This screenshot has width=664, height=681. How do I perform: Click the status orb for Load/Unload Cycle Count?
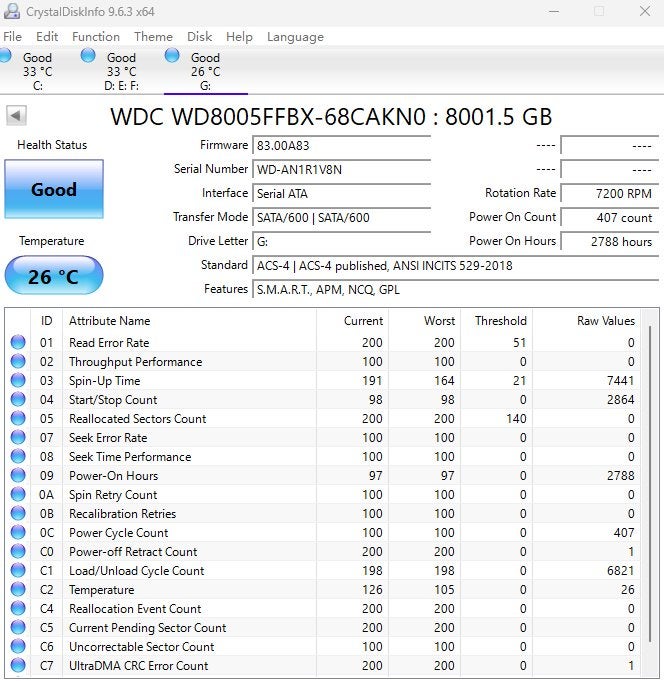pyautogui.click(x=18, y=570)
